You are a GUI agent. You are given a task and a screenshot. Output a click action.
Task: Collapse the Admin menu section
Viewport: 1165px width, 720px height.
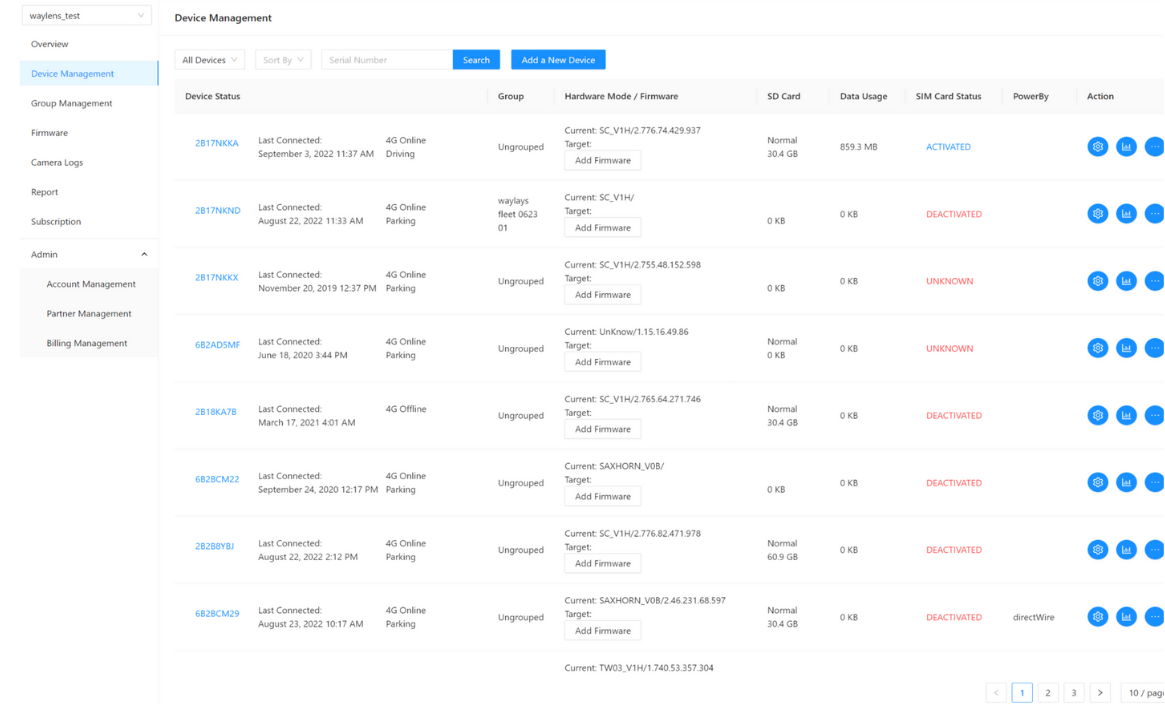pos(89,254)
